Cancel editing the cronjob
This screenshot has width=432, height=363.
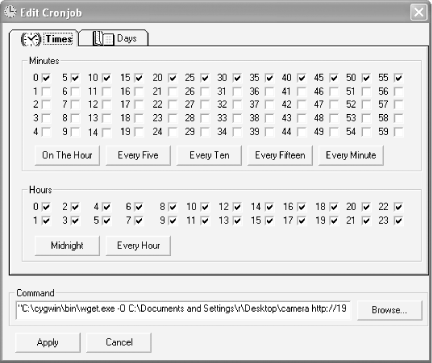(119, 342)
